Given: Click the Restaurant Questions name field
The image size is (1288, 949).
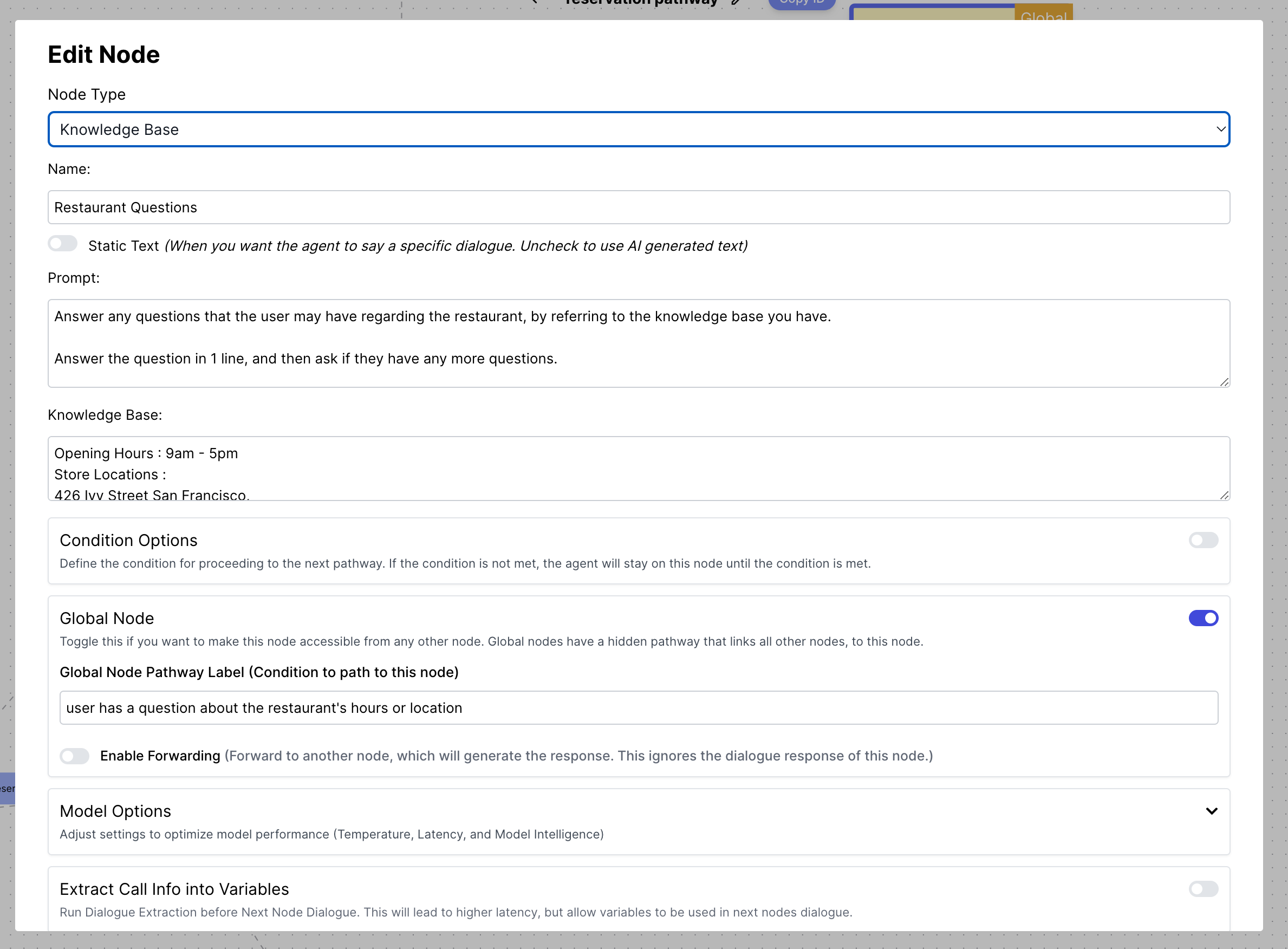Looking at the screenshot, I should 638,207.
